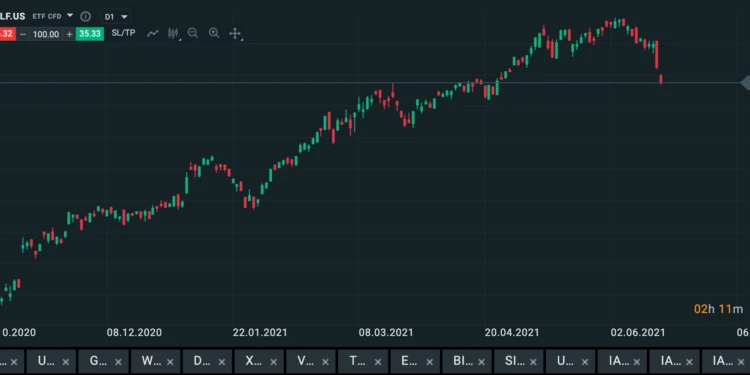Image resolution: width=750 pixels, height=375 pixels.
Task: Close the D... chart tab
Action: pos(221,362)
